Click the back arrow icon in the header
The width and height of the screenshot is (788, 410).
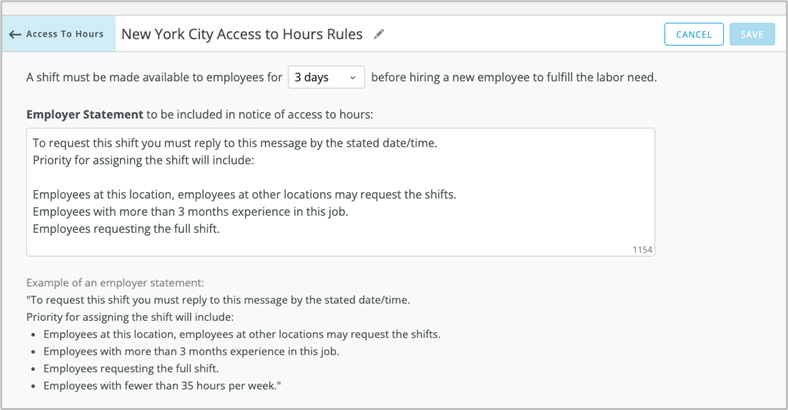pyautogui.click(x=15, y=34)
